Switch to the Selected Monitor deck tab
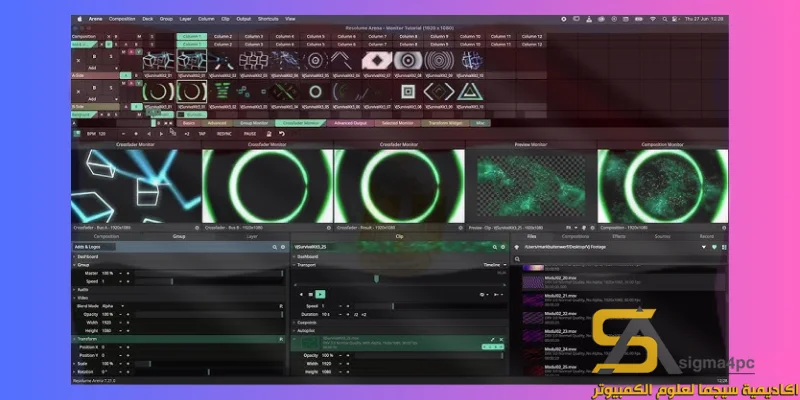 pyautogui.click(x=398, y=123)
